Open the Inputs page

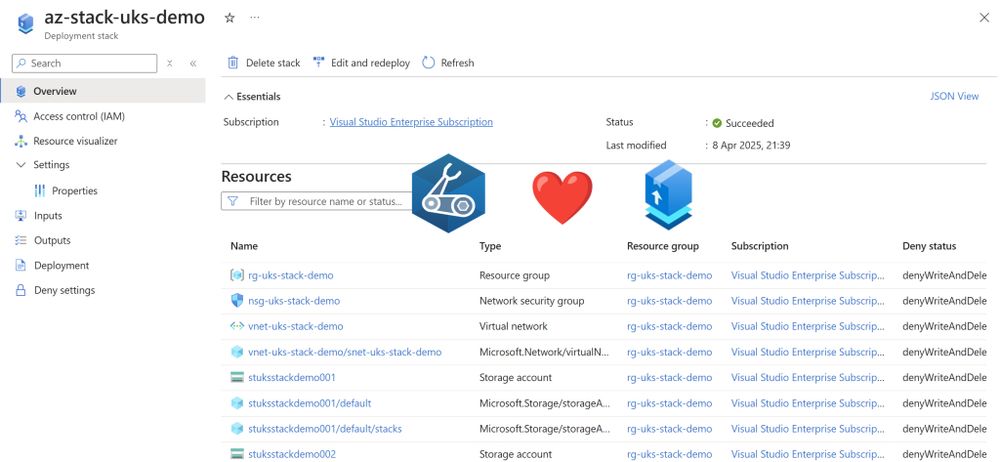[48, 216]
